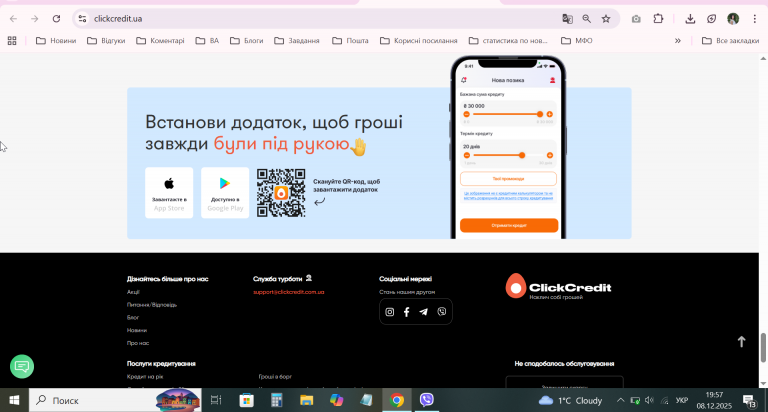Download the app via Google Play button
Viewport: 768px width, 412px height.
(x=225, y=193)
